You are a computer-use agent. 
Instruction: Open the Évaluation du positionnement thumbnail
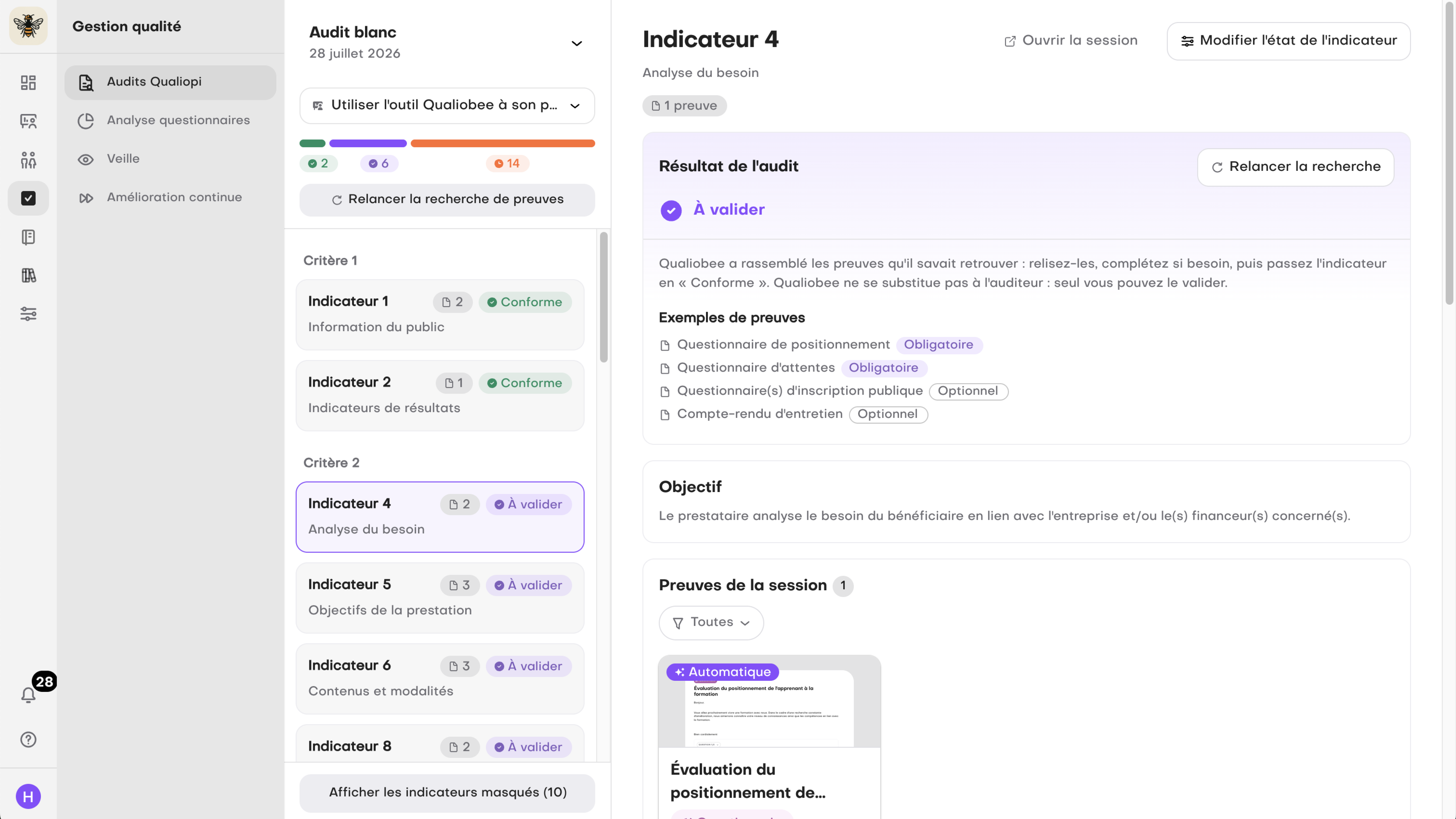(769, 701)
